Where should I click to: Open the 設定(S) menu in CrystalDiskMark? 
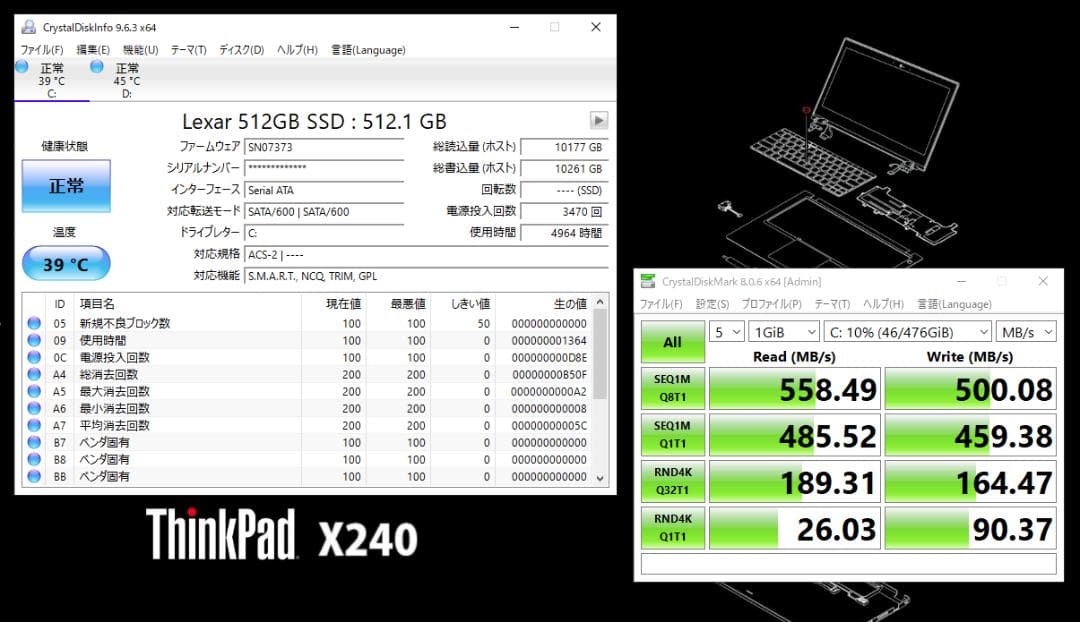(713, 304)
